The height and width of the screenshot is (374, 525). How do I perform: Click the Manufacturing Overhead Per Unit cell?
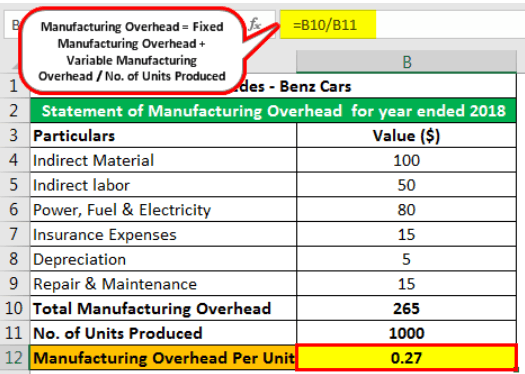(163, 358)
